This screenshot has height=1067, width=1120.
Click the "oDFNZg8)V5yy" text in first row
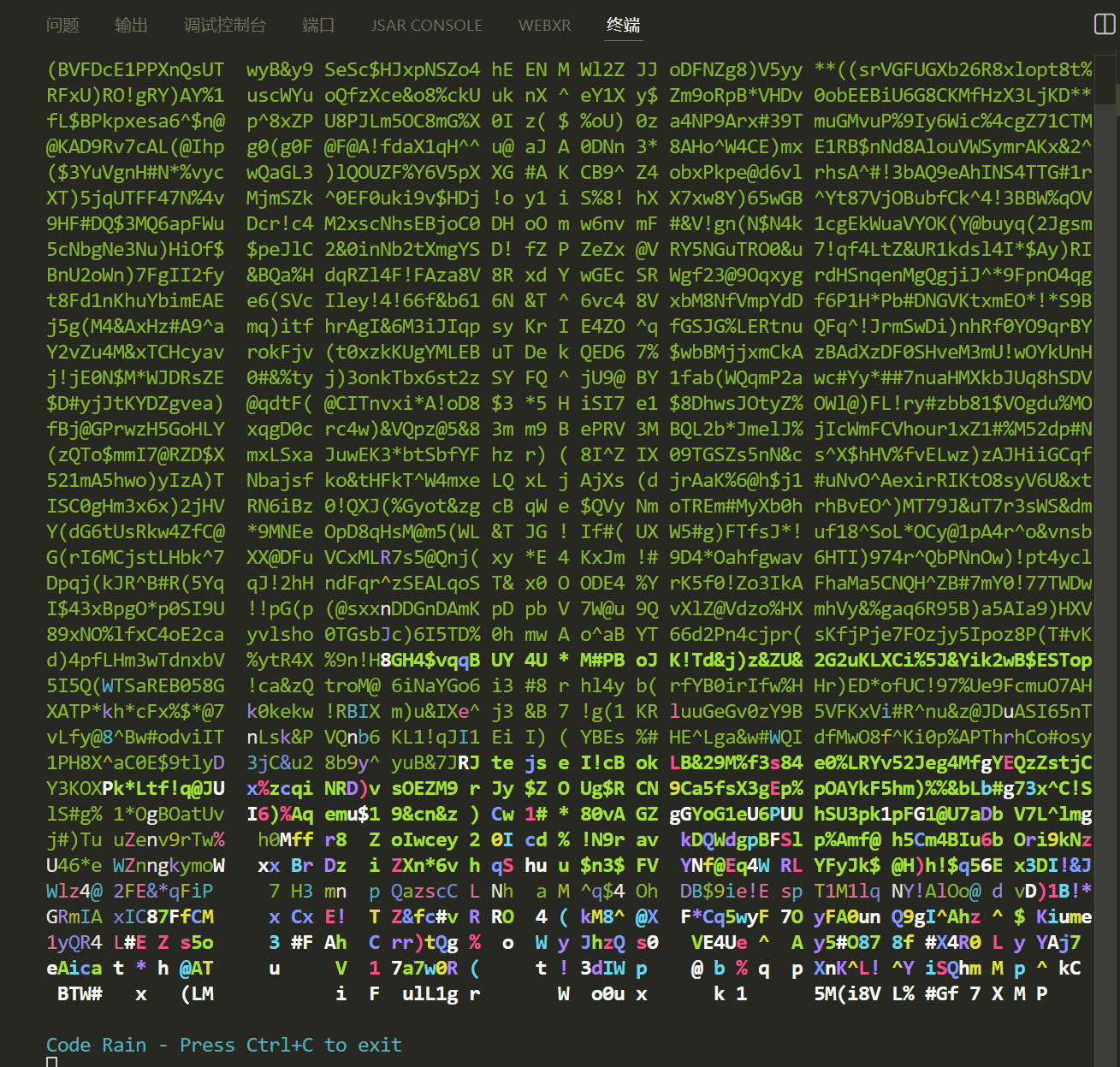pyautogui.click(x=736, y=69)
